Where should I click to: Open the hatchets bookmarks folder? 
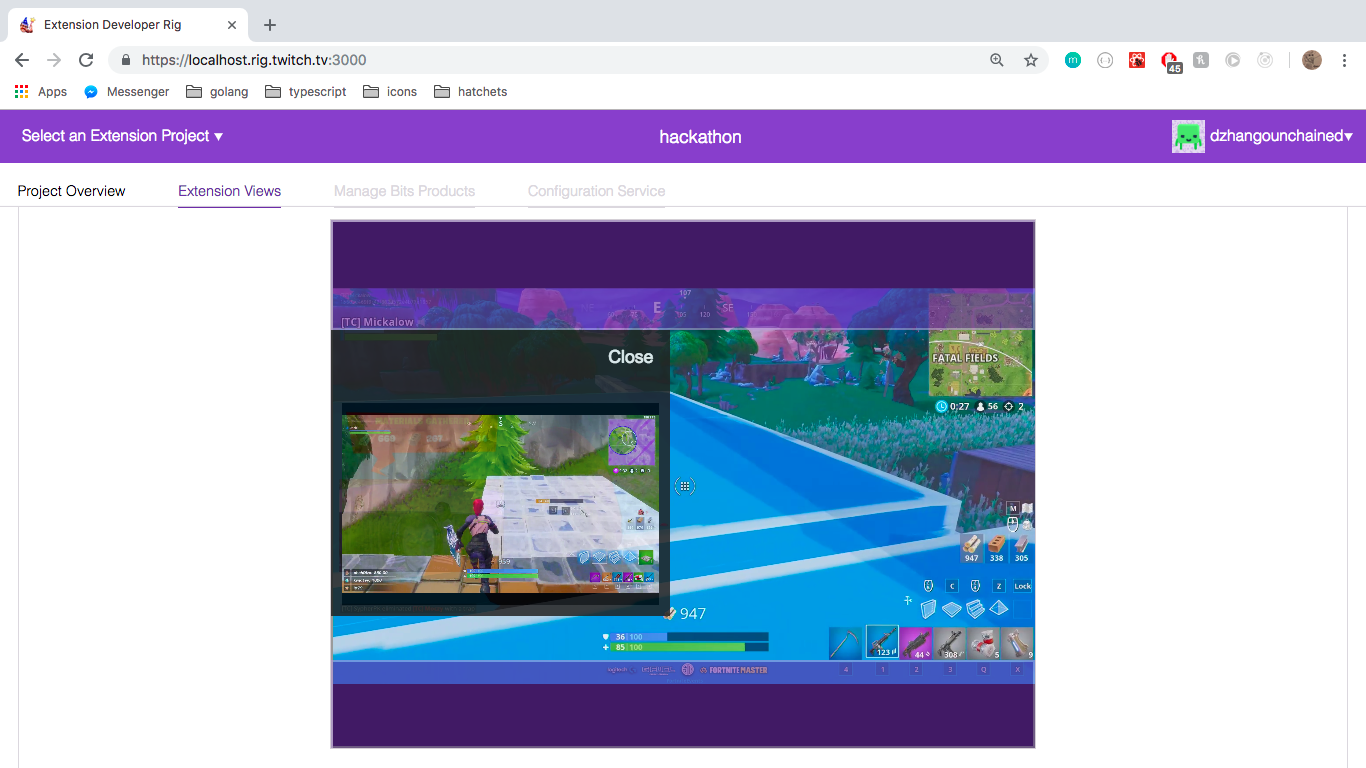tap(471, 91)
